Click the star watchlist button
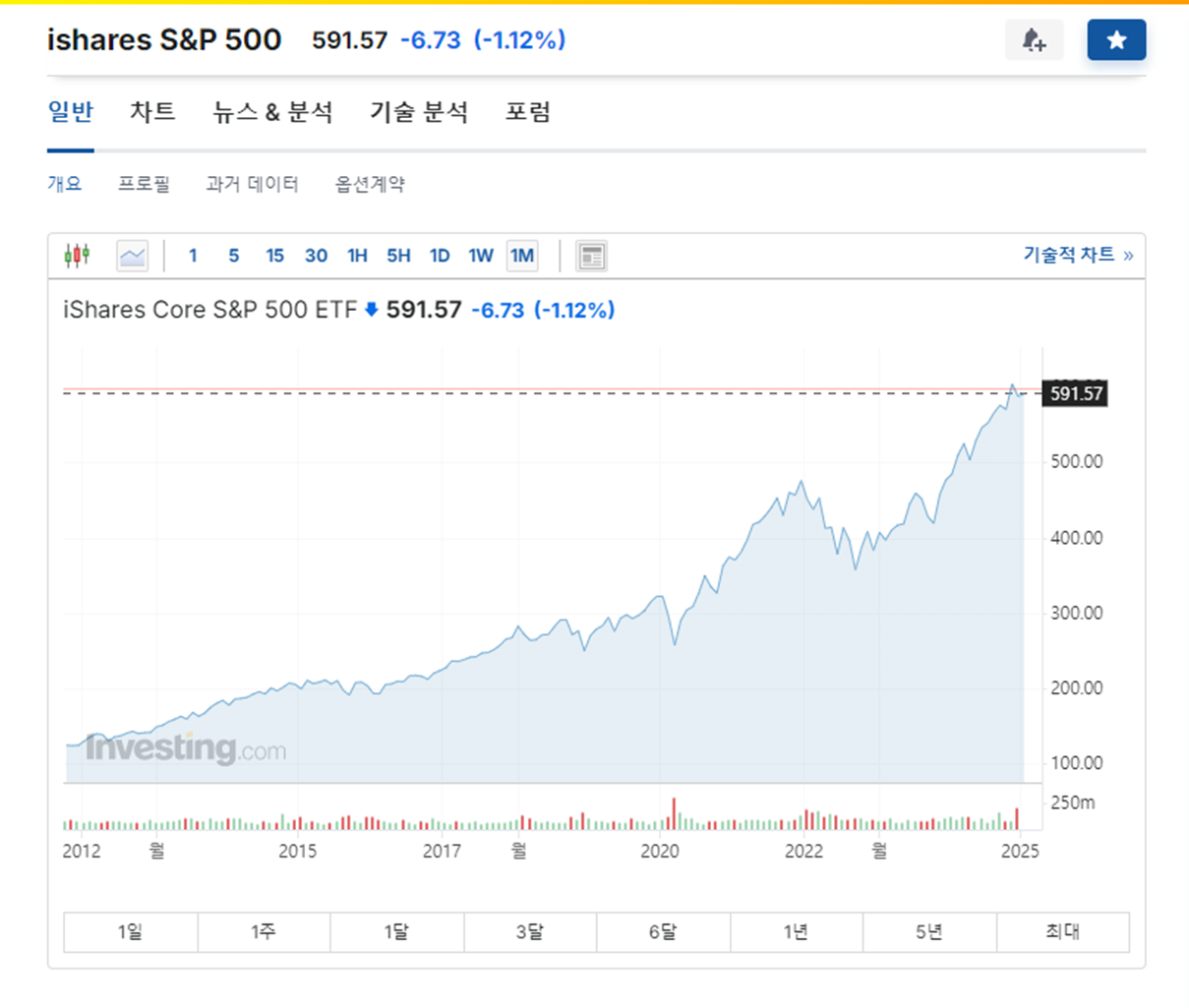Viewport: 1189px width, 1008px height. click(x=1116, y=40)
